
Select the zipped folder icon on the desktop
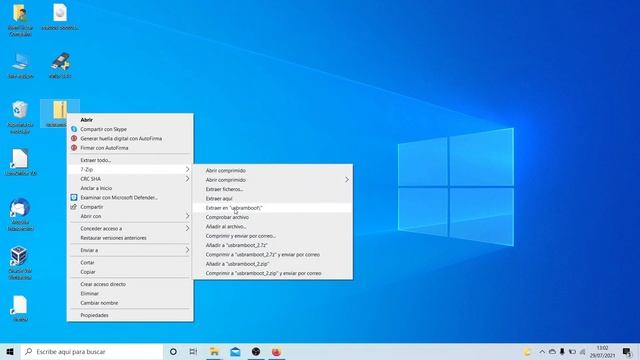(x=60, y=110)
